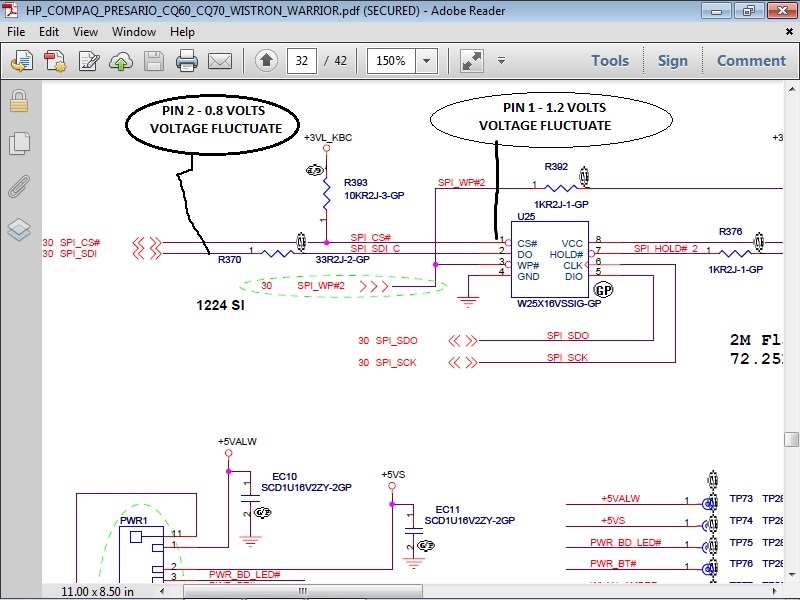Viewport: 800px width, 600px height.
Task: Print the document using printer icon
Action: click(187, 61)
